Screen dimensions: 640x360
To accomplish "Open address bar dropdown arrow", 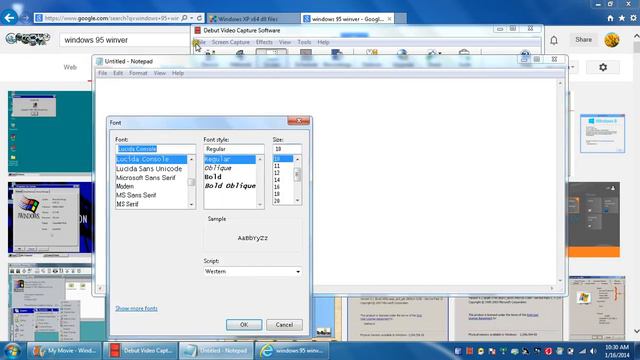I will [x=191, y=18].
